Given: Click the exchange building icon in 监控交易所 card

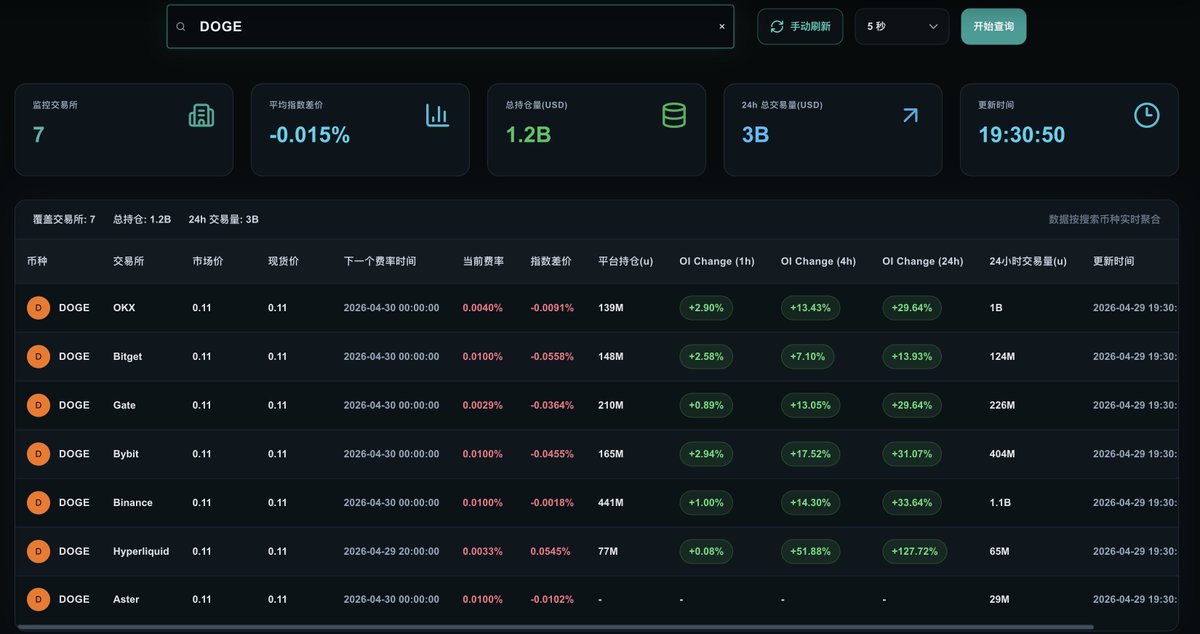Looking at the screenshot, I should click(x=202, y=115).
